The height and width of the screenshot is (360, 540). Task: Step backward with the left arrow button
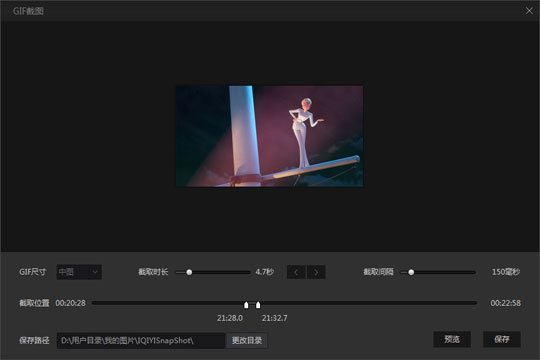296,272
